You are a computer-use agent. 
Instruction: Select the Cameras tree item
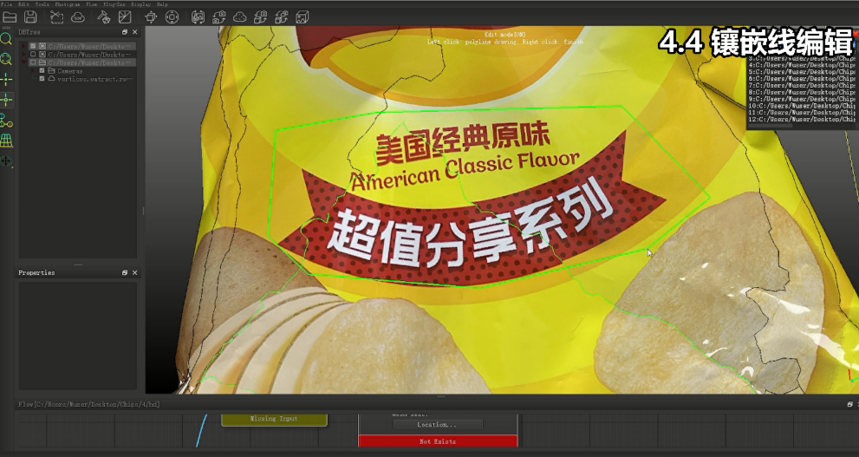point(70,71)
